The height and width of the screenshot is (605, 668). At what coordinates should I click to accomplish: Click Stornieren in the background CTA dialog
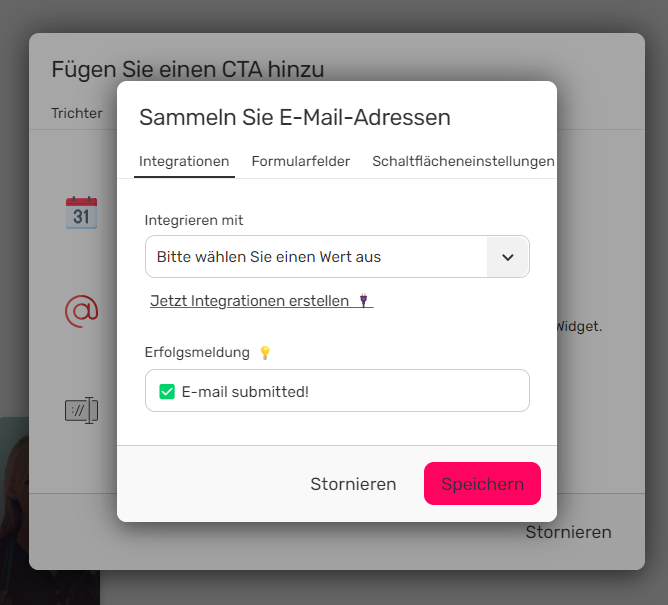tap(568, 532)
